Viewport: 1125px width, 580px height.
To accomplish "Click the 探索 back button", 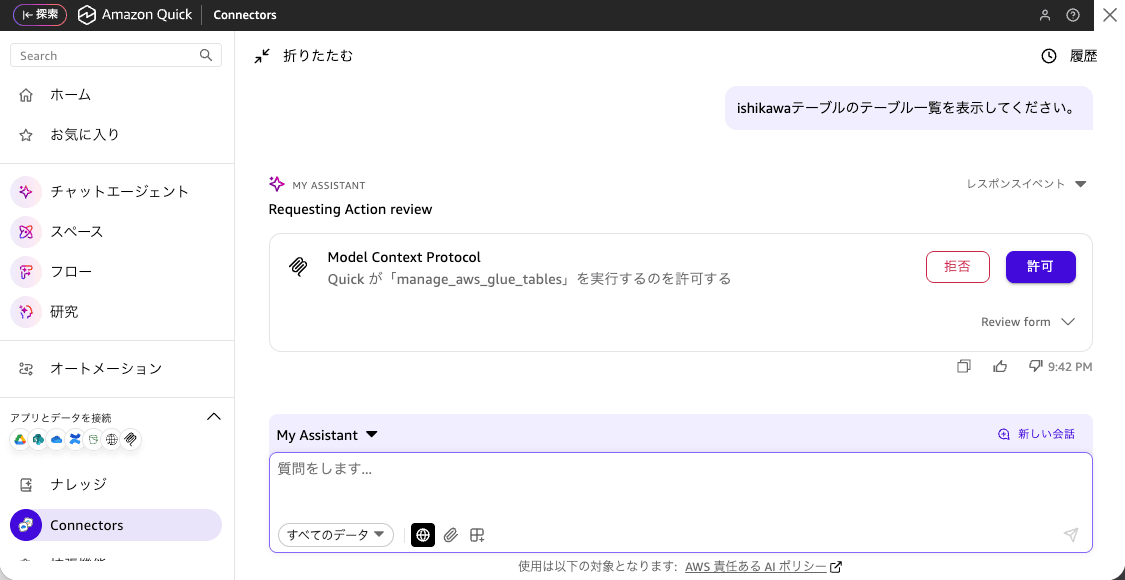I will tap(40, 14).
